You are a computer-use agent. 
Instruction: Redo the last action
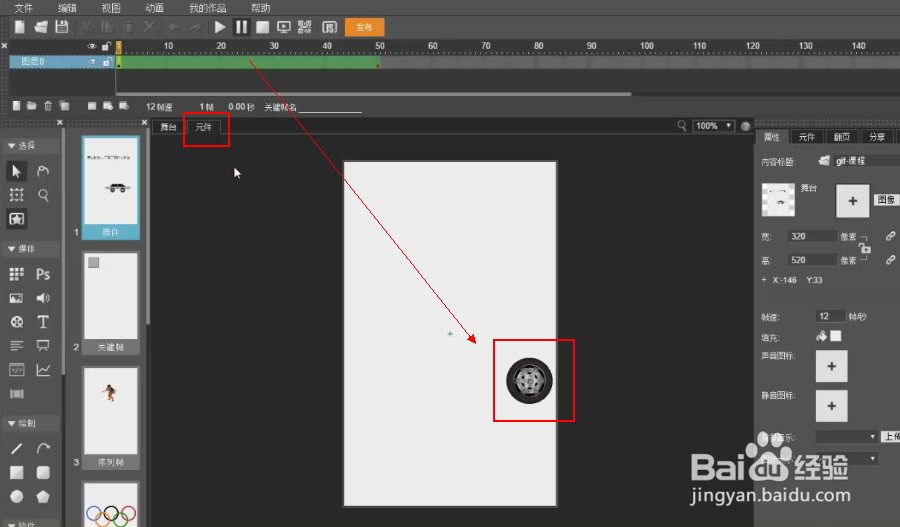[x=195, y=27]
